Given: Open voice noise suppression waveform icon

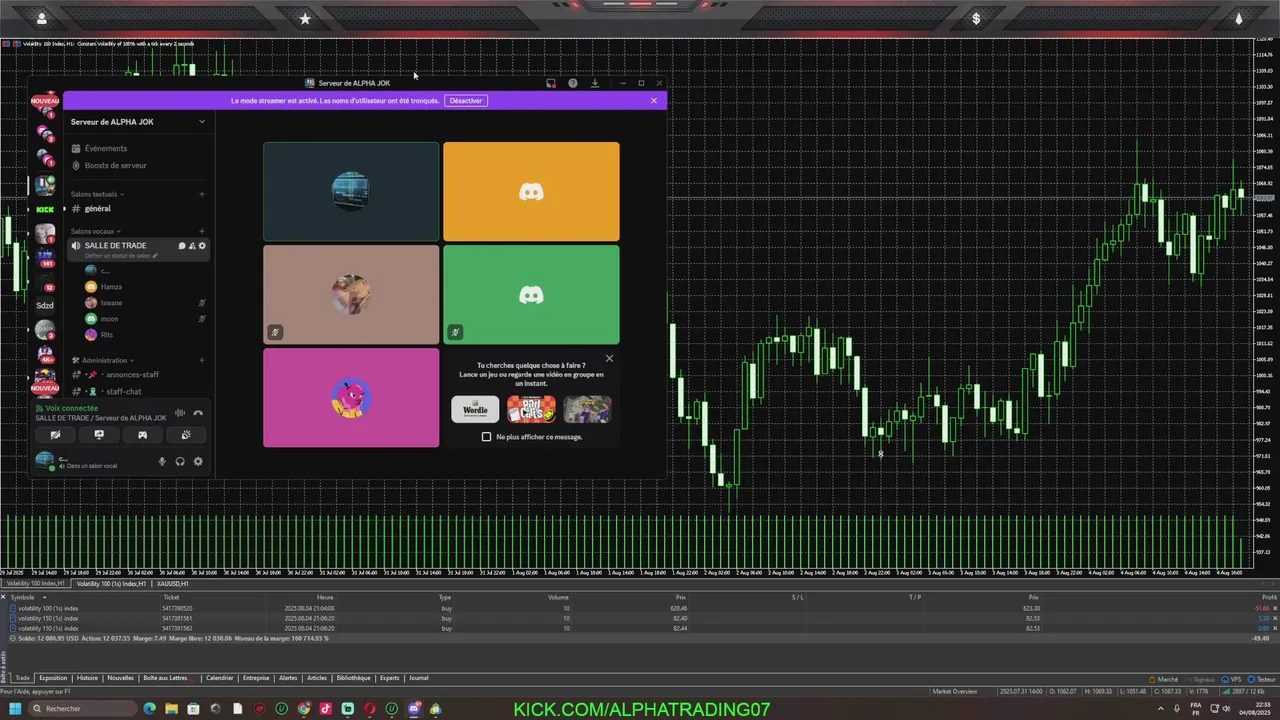Looking at the screenshot, I should [180, 413].
